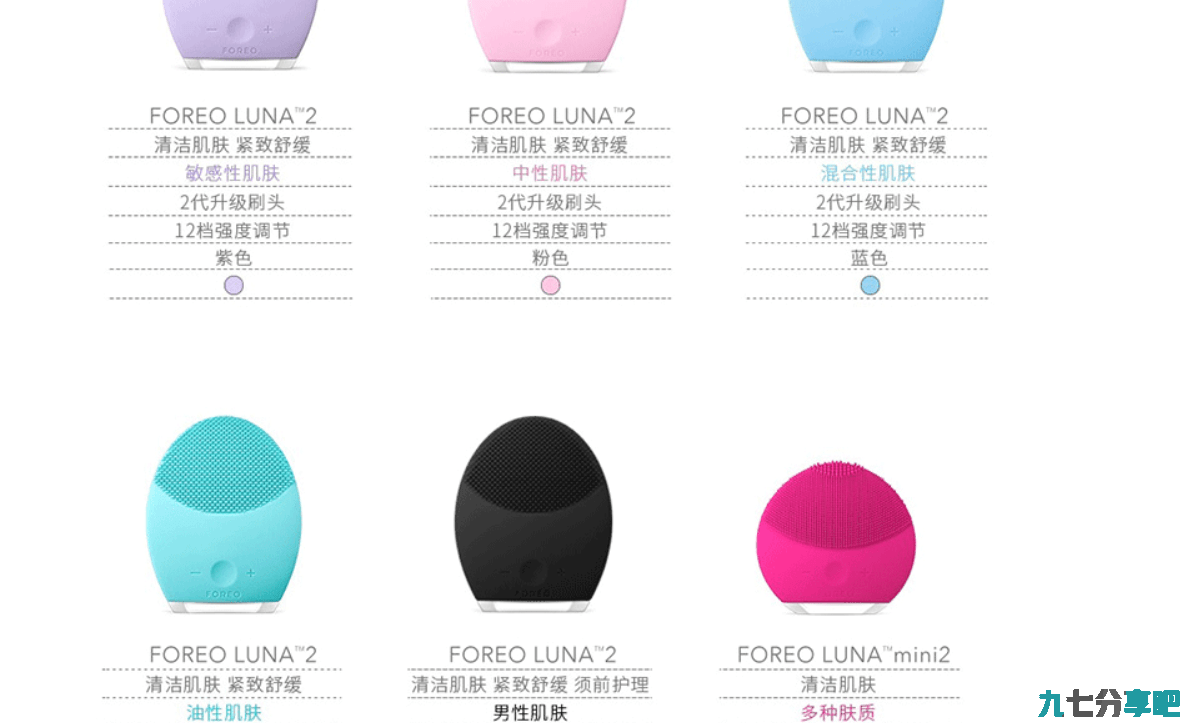Click the 男性肌肤 label
Viewport: 1185px width, 723px height.
pos(530,712)
